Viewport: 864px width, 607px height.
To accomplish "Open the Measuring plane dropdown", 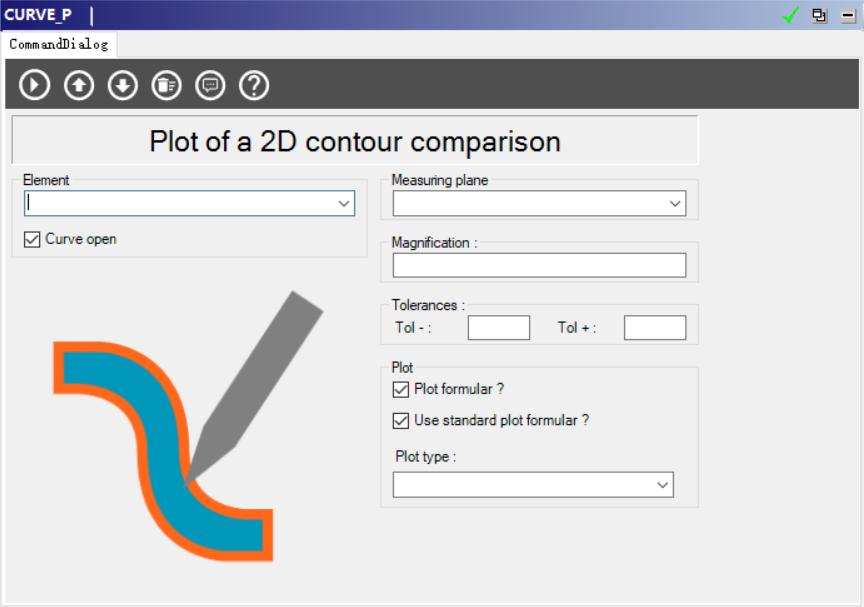I will pyautogui.click(x=674, y=204).
